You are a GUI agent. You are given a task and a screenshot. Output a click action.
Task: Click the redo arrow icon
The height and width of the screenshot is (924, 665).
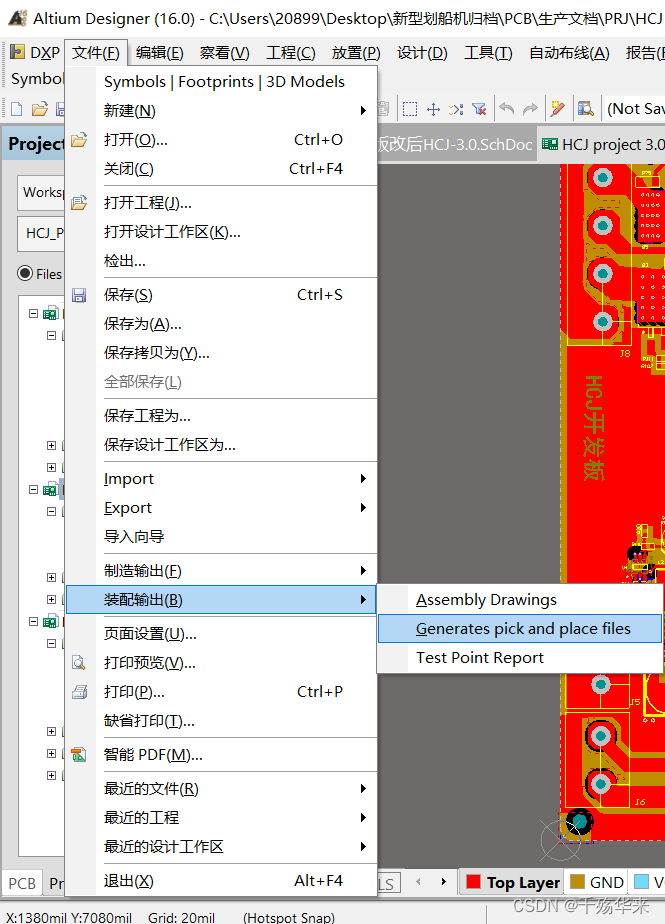530,109
